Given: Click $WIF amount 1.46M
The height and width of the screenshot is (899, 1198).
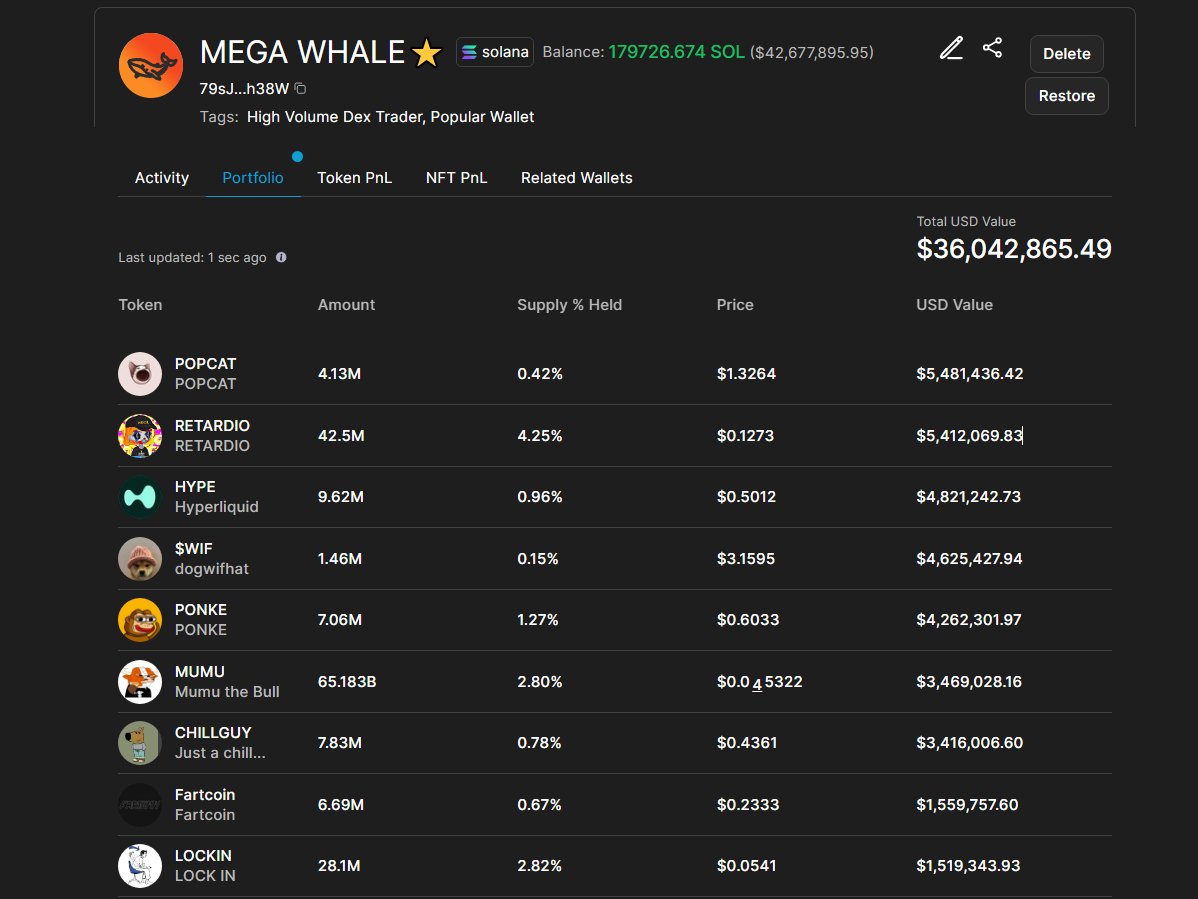Looking at the screenshot, I should point(340,558).
